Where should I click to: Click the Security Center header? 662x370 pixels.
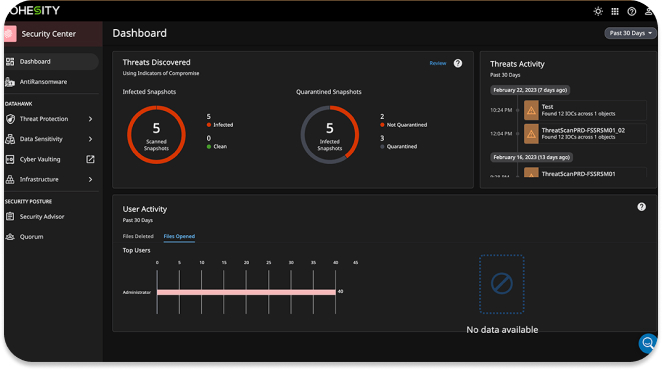53,34
